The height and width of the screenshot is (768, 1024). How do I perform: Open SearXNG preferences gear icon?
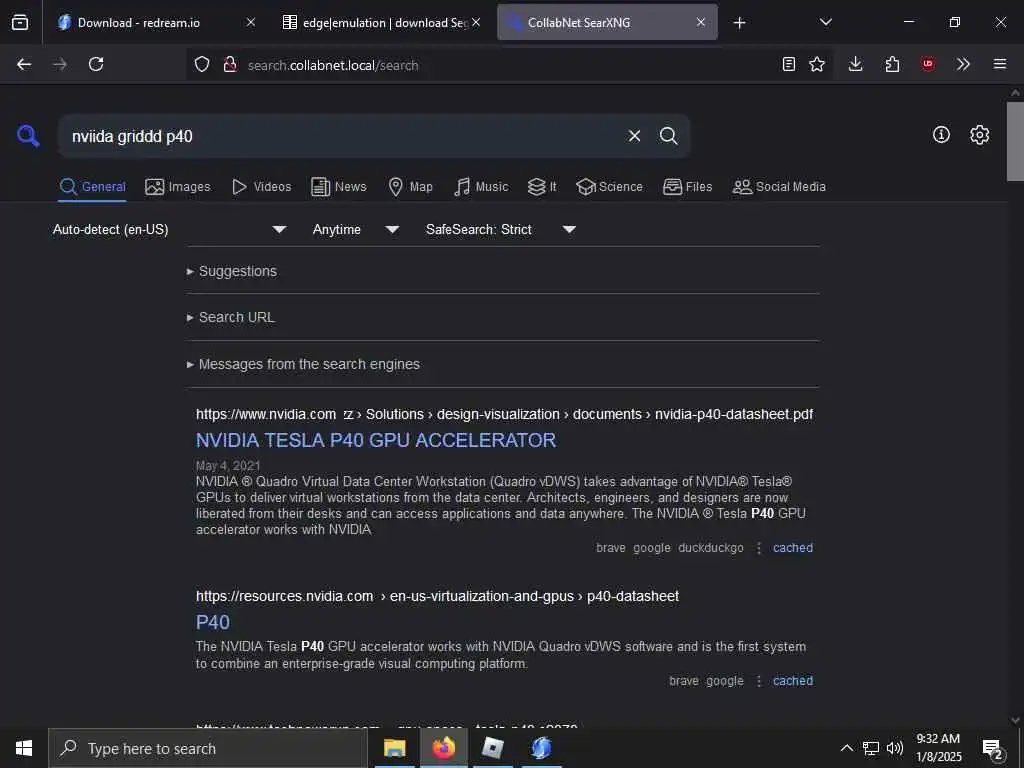[x=980, y=135]
